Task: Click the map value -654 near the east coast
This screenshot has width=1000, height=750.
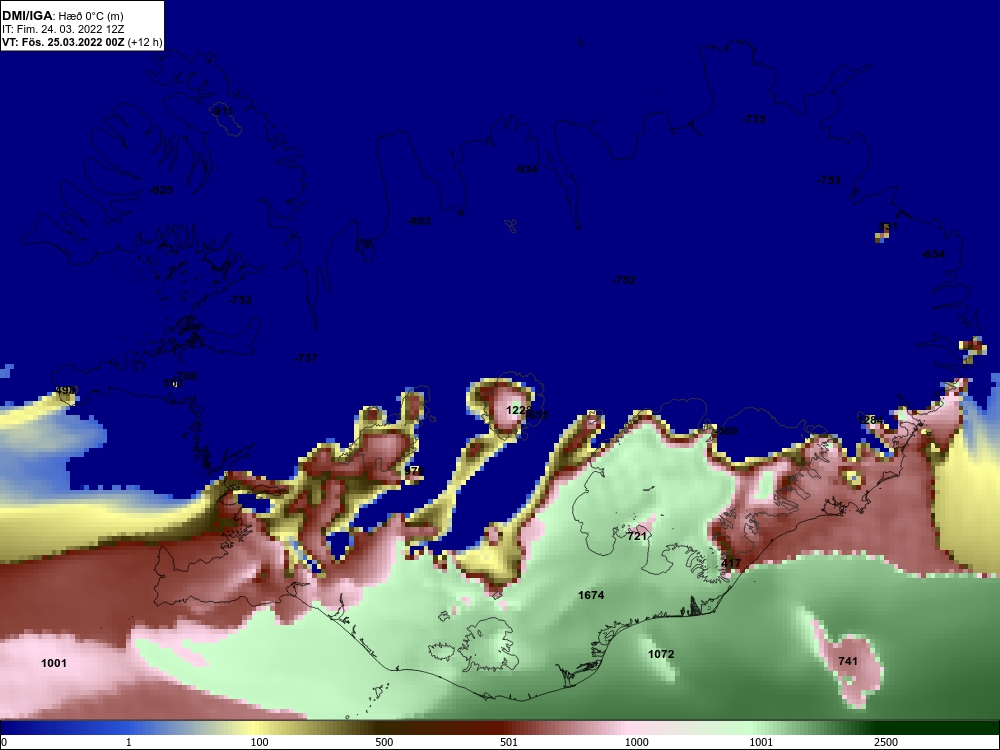Action: 933,254
